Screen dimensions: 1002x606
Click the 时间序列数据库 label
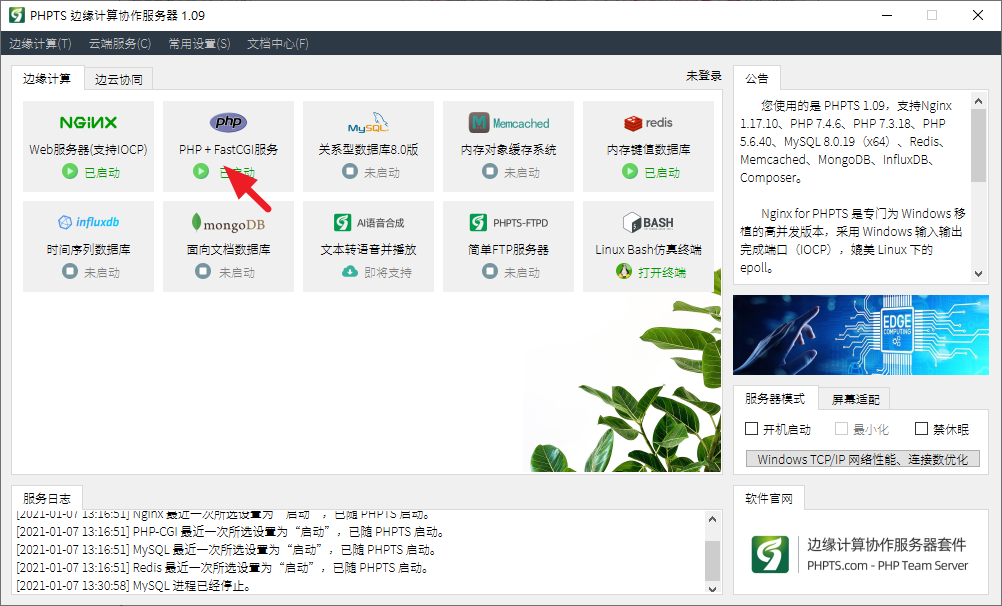click(88, 249)
